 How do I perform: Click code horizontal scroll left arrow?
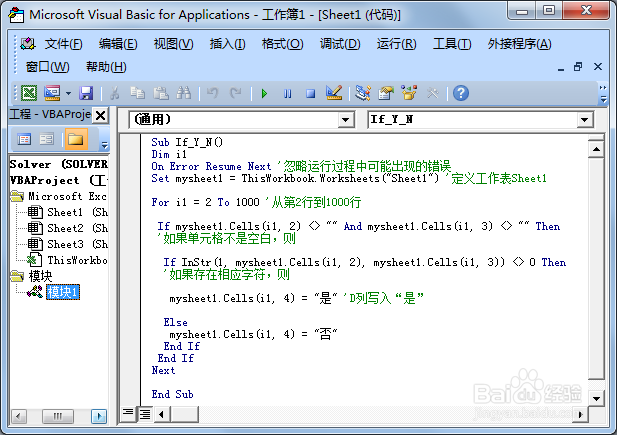coord(161,414)
